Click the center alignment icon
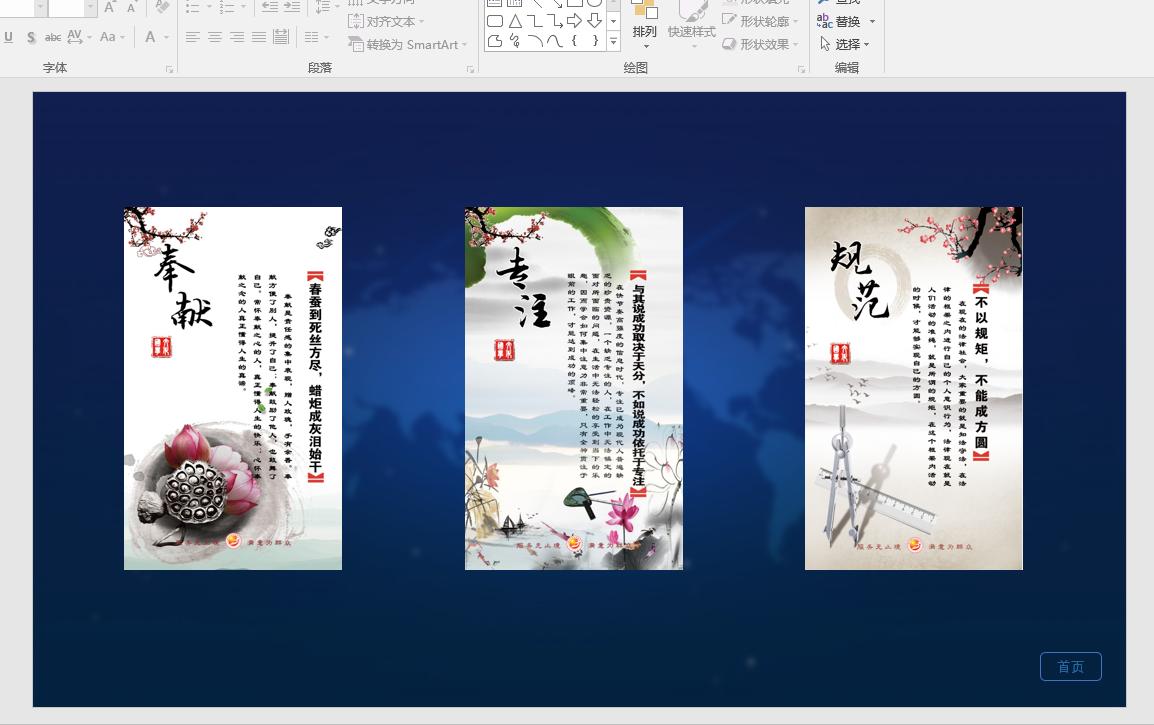Image resolution: width=1154 pixels, height=725 pixels. click(x=213, y=36)
